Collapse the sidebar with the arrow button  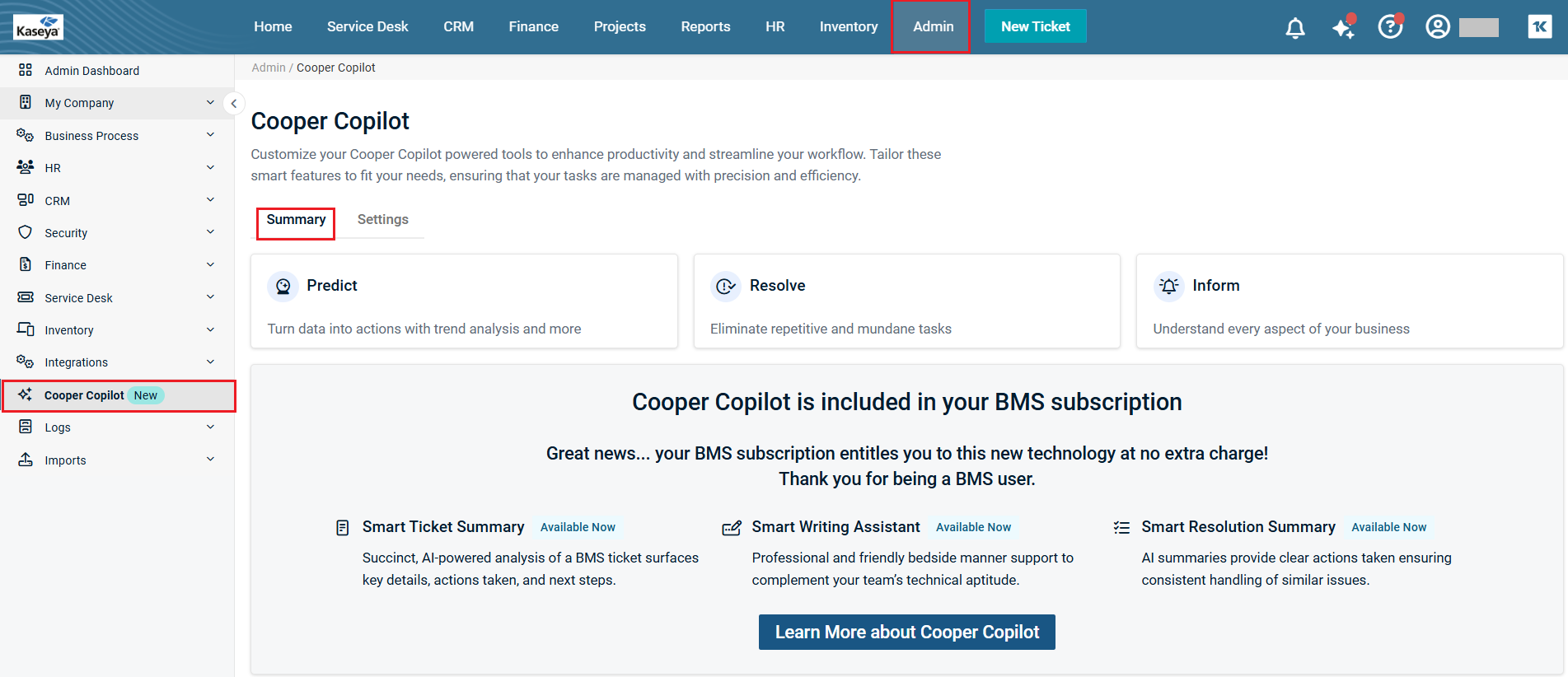coord(234,104)
